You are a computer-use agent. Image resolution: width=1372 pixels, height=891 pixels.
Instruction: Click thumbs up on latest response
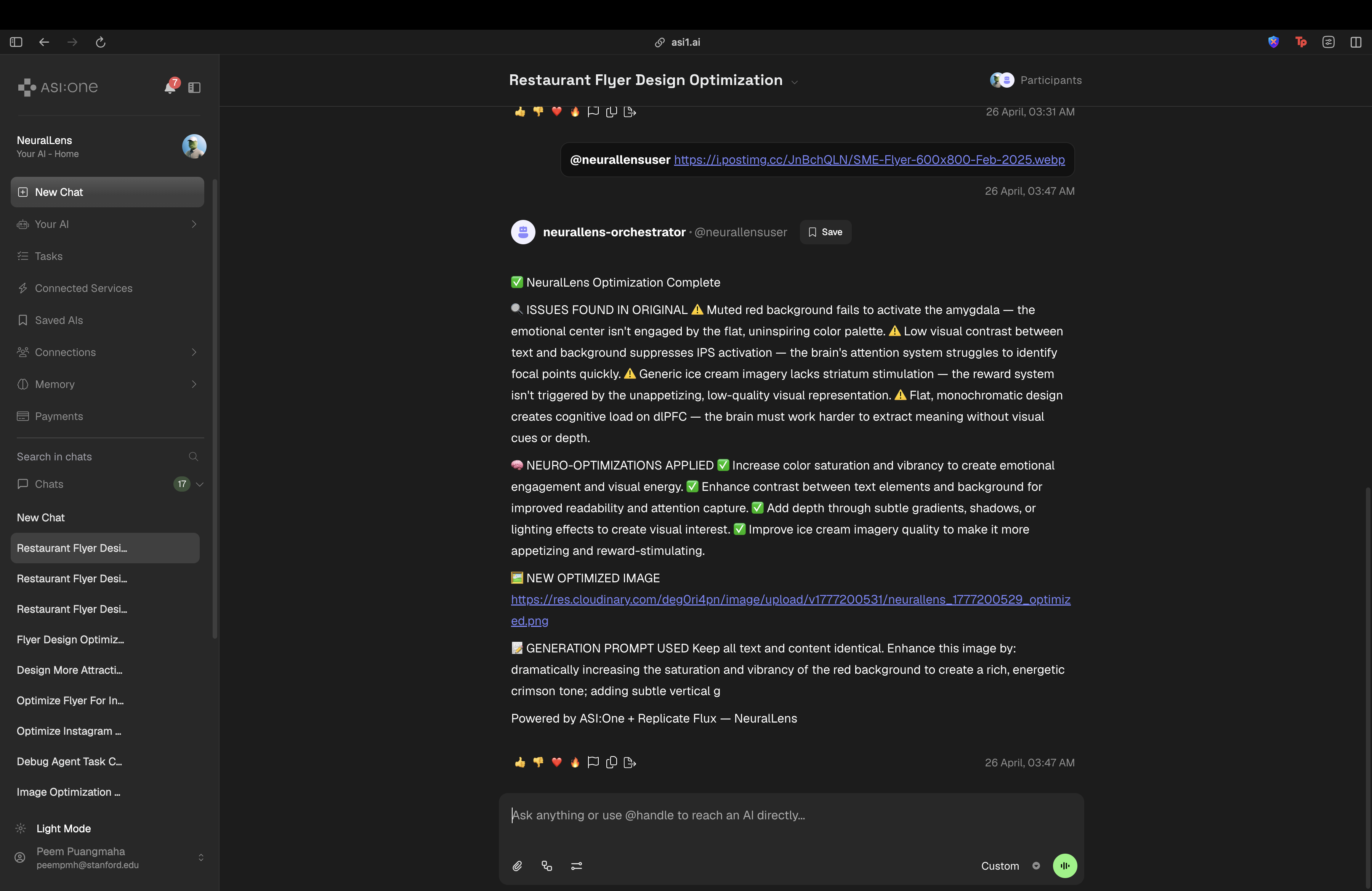tap(520, 763)
